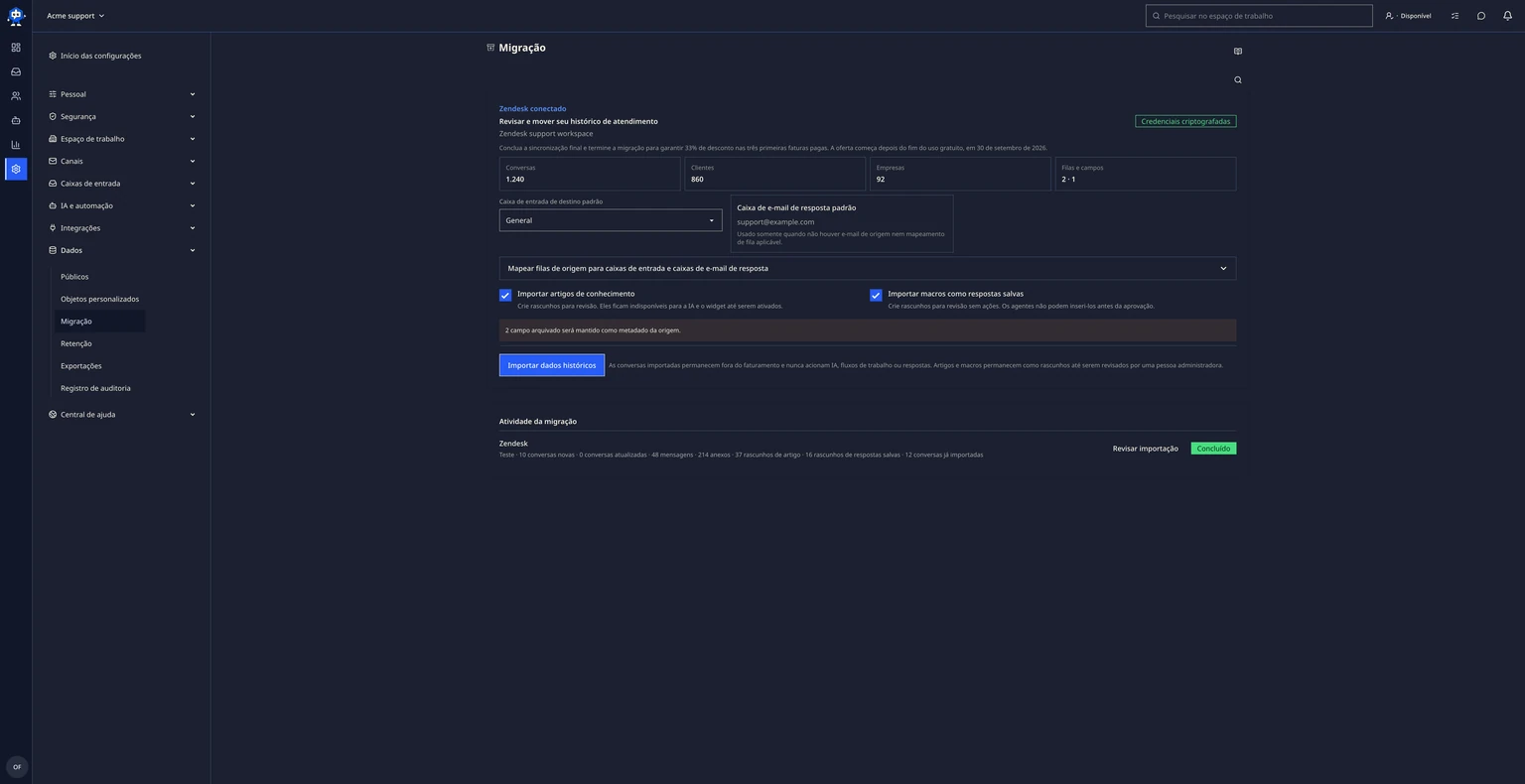Screen dimensions: 1525x784
Task: Open the bot icon in left rail
Action: 16,120
